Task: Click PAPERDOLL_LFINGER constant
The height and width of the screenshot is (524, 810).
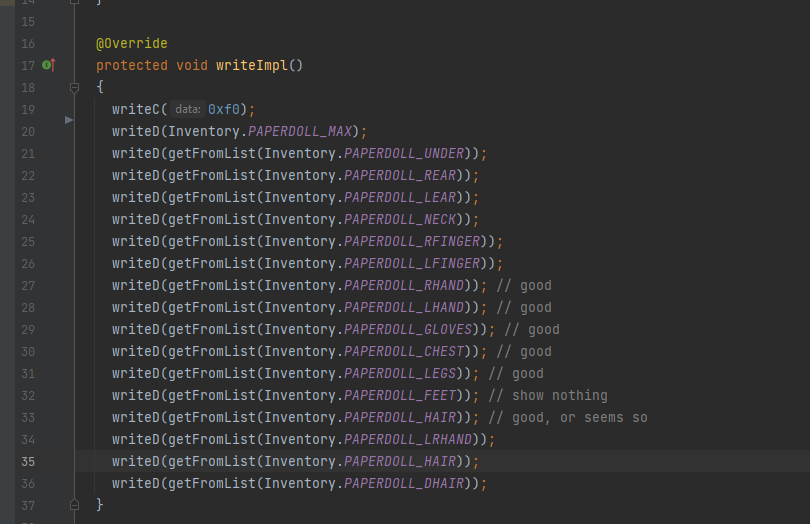Action: coord(412,264)
